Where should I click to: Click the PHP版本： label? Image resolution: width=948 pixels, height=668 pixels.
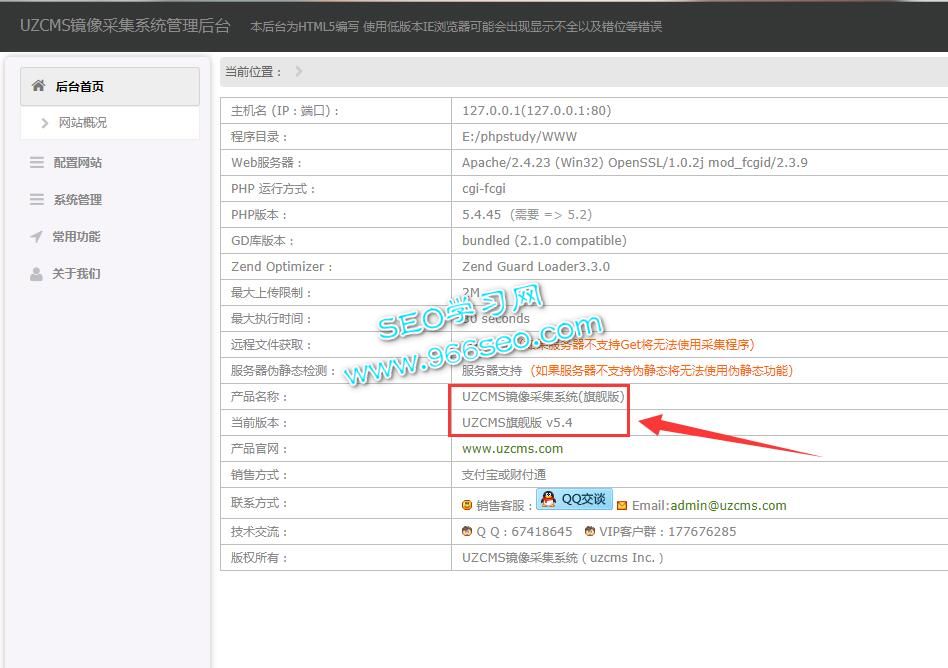coord(259,215)
